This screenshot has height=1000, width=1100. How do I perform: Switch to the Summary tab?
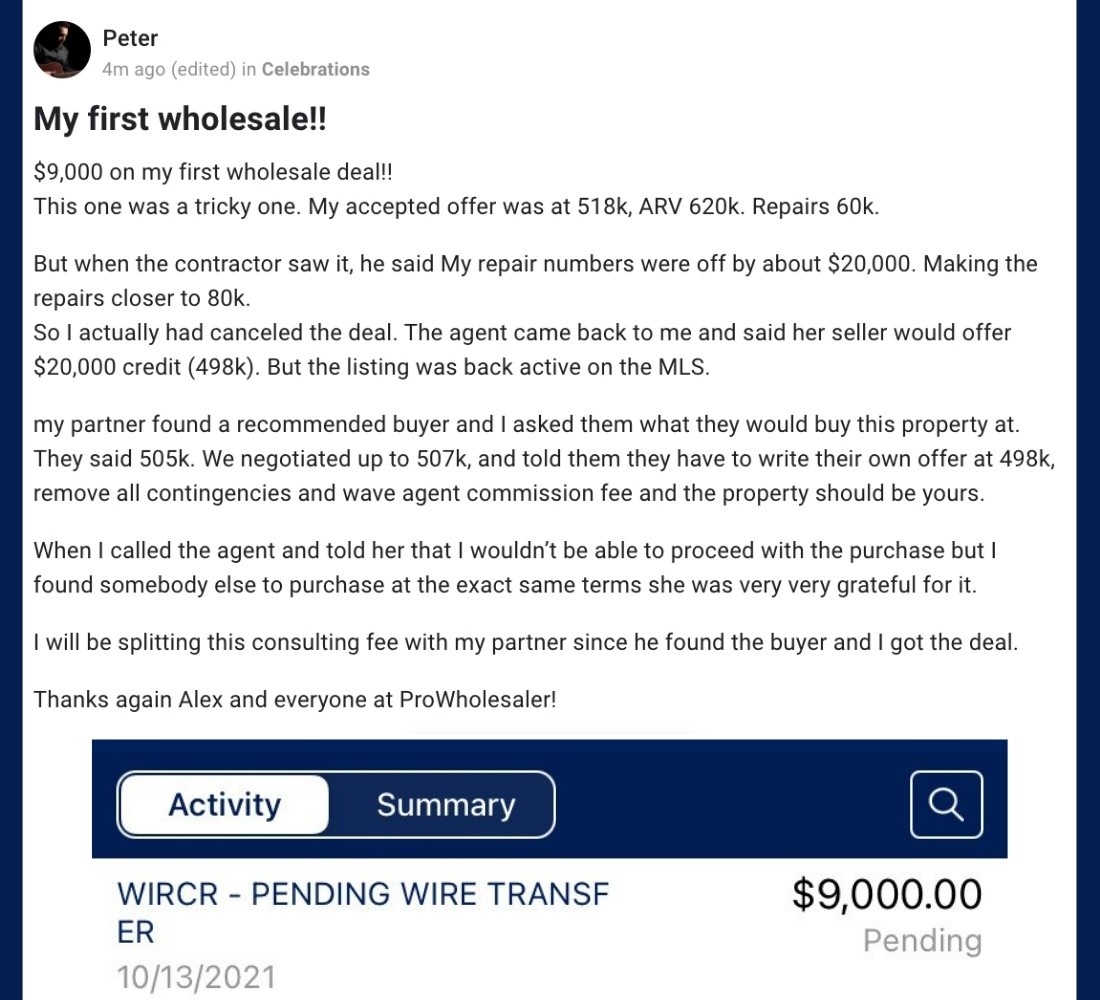click(445, 805)
